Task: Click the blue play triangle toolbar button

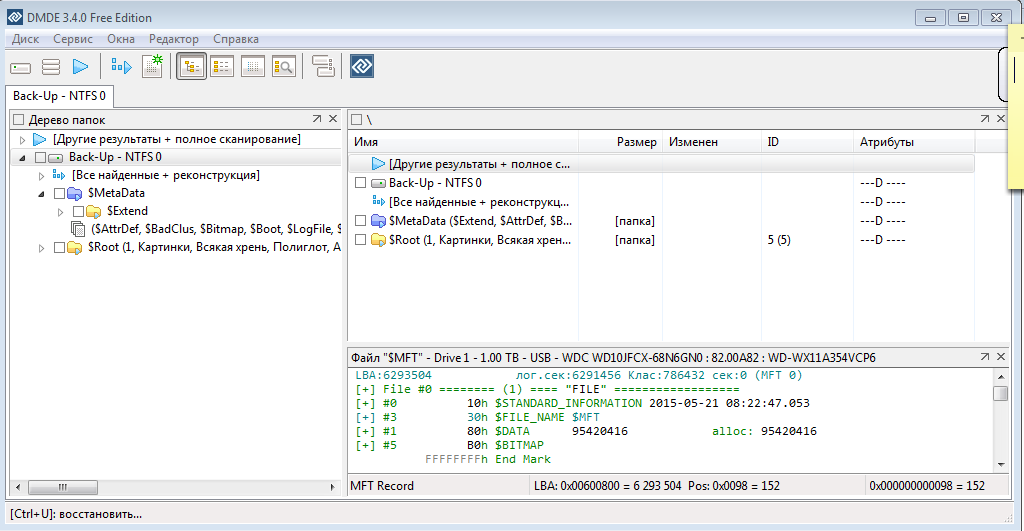Action: pos(80,67)
